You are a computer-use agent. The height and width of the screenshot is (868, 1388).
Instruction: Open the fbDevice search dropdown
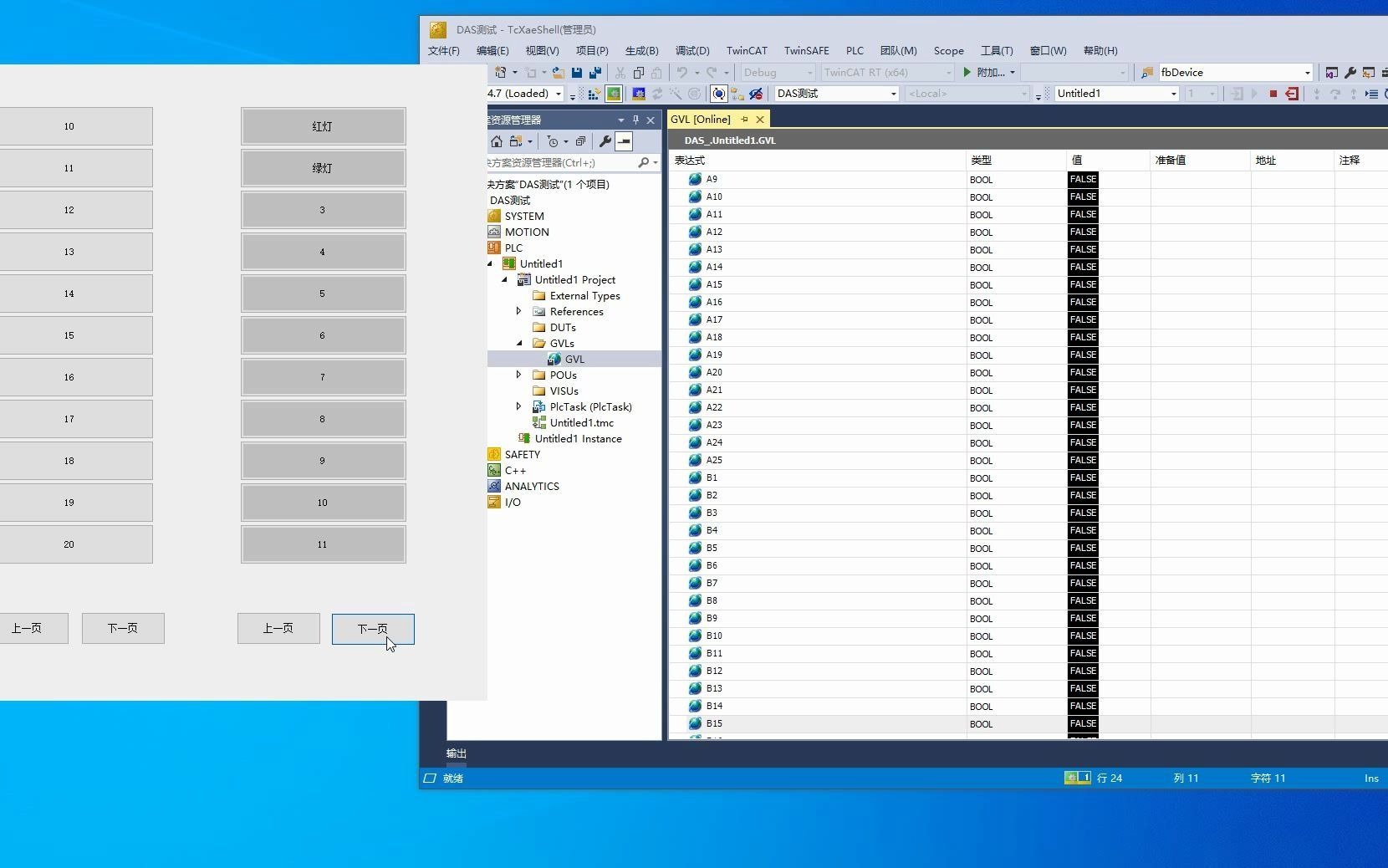[1309, 73]
